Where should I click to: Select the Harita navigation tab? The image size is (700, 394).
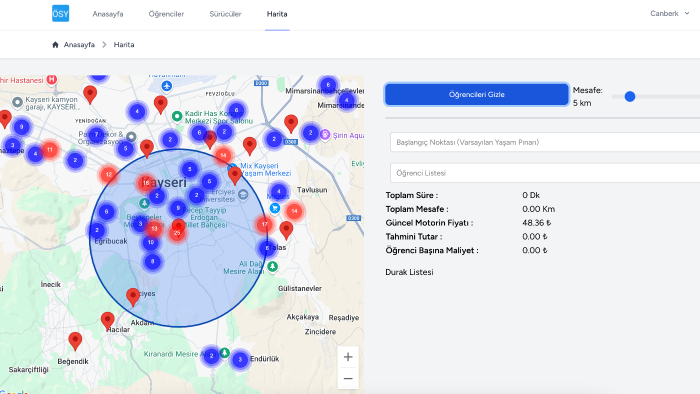277,14
